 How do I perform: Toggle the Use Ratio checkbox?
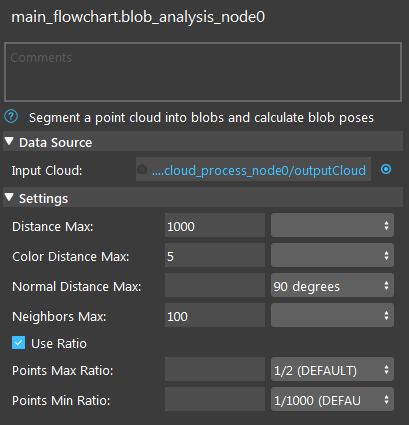tap(18, 343)
